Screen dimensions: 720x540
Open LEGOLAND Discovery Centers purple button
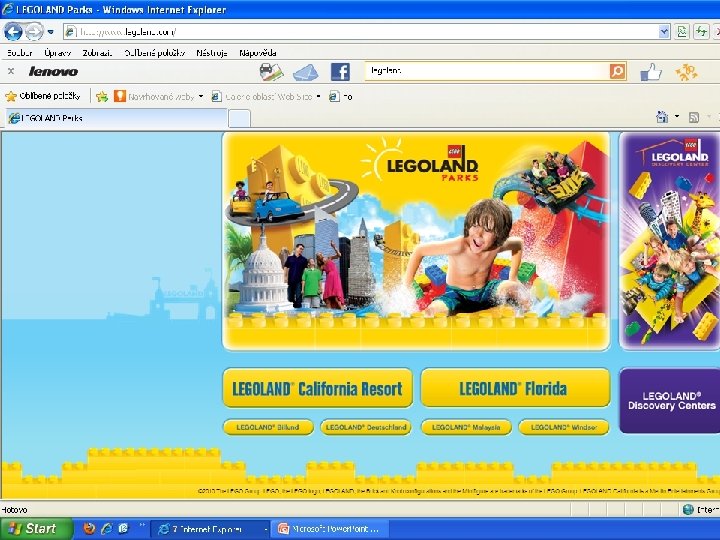[670, 400]
